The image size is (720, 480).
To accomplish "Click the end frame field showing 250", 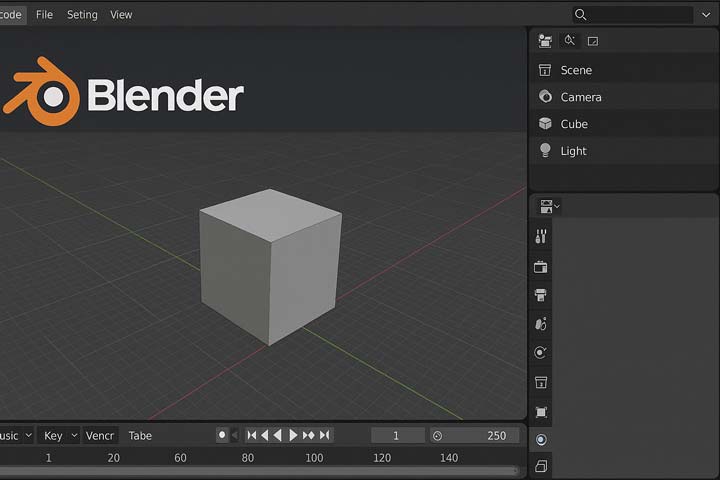I will click(475, 435).
